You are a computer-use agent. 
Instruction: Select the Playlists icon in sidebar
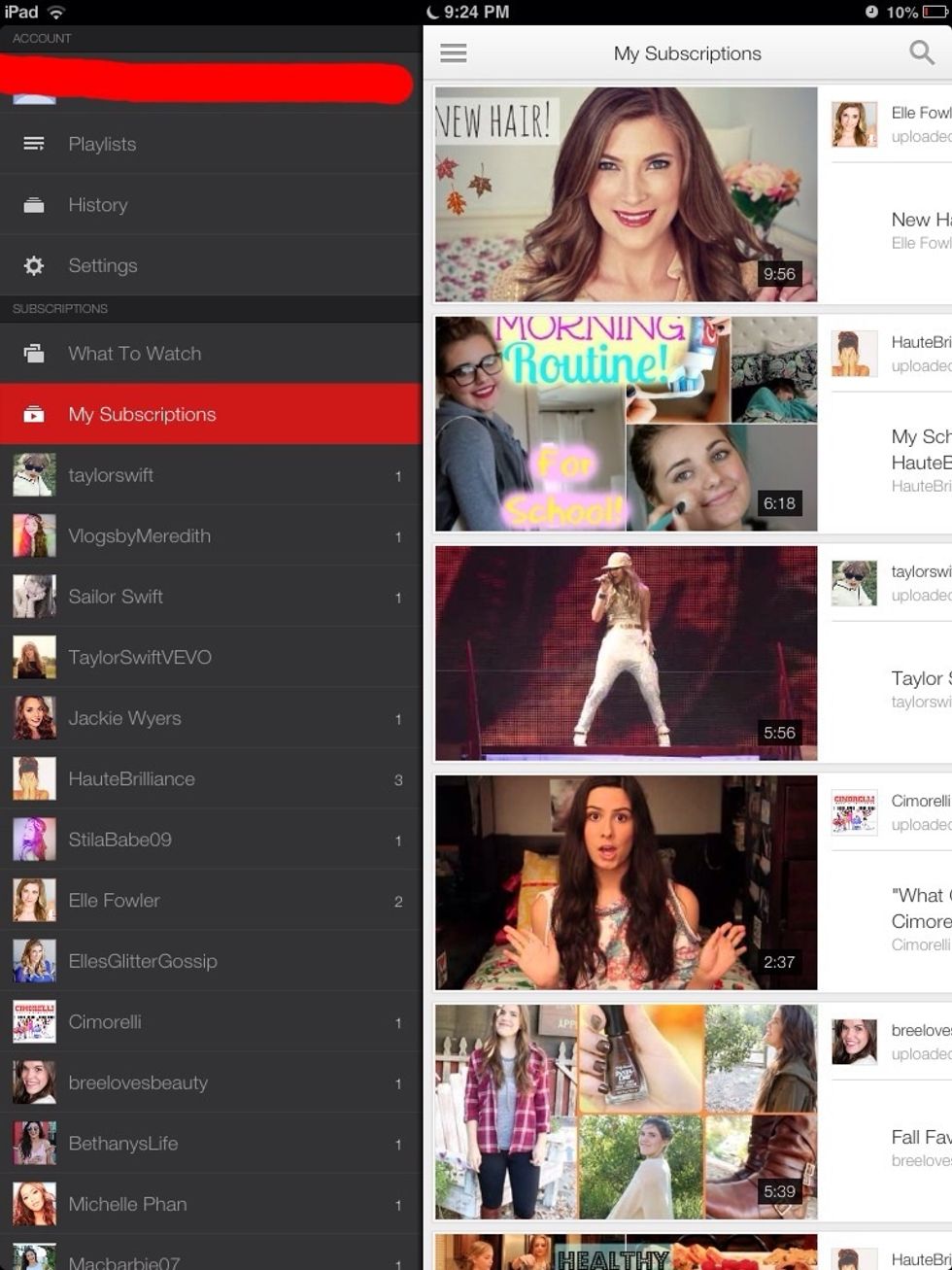[34, 143]
